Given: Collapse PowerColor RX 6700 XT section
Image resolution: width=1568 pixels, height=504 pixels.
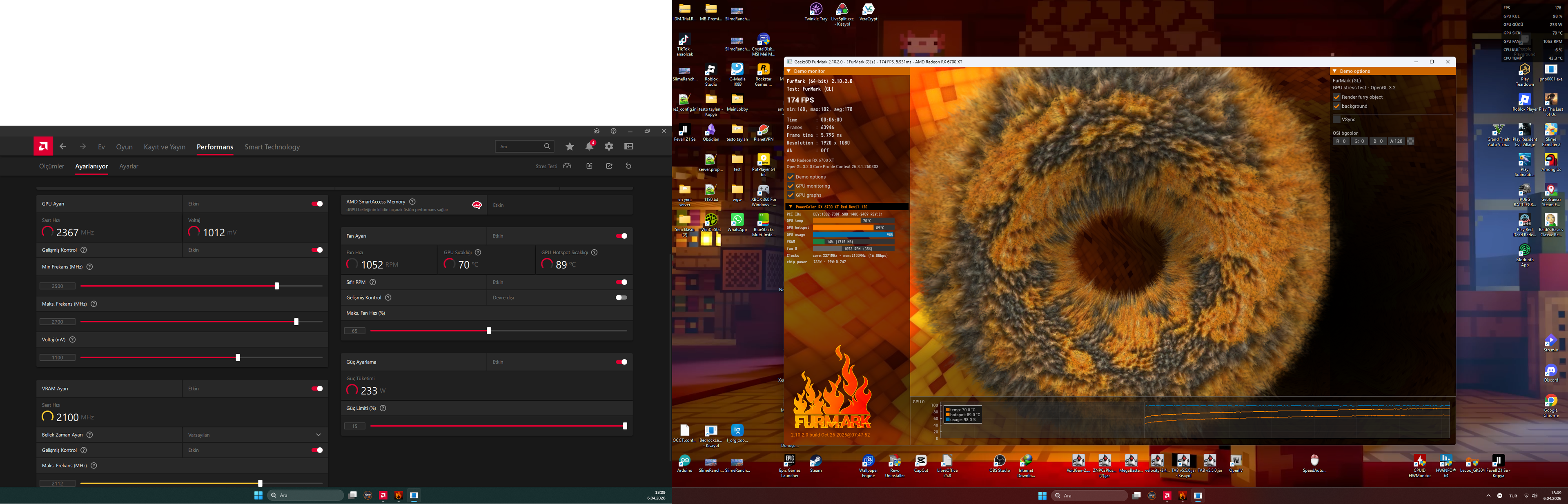Looking at the screenshot, I should point(790,206).
